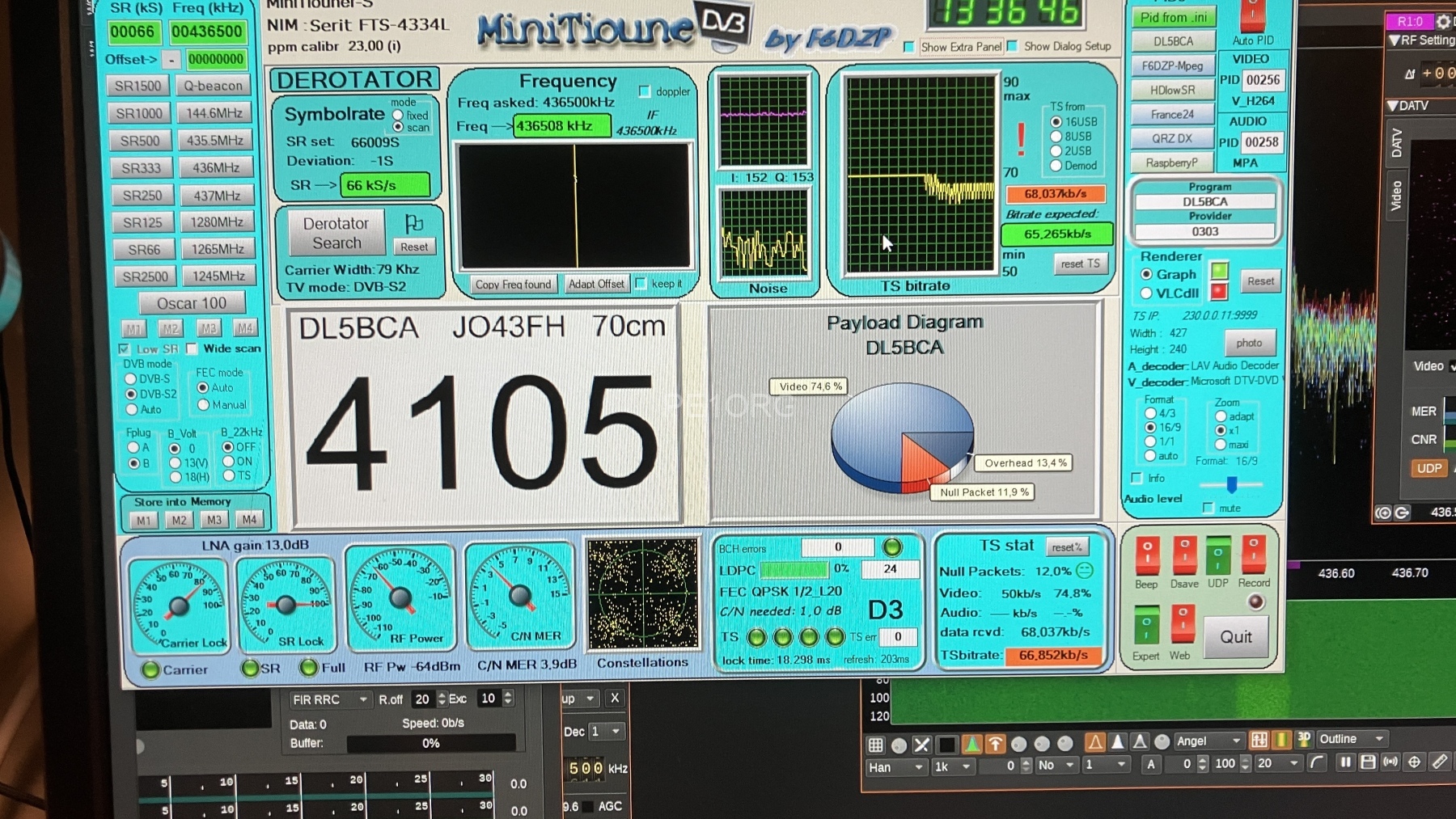Open the Angel palette dropdown
The width and height of the screenshot is (1456, 819).
[1208, 741]
